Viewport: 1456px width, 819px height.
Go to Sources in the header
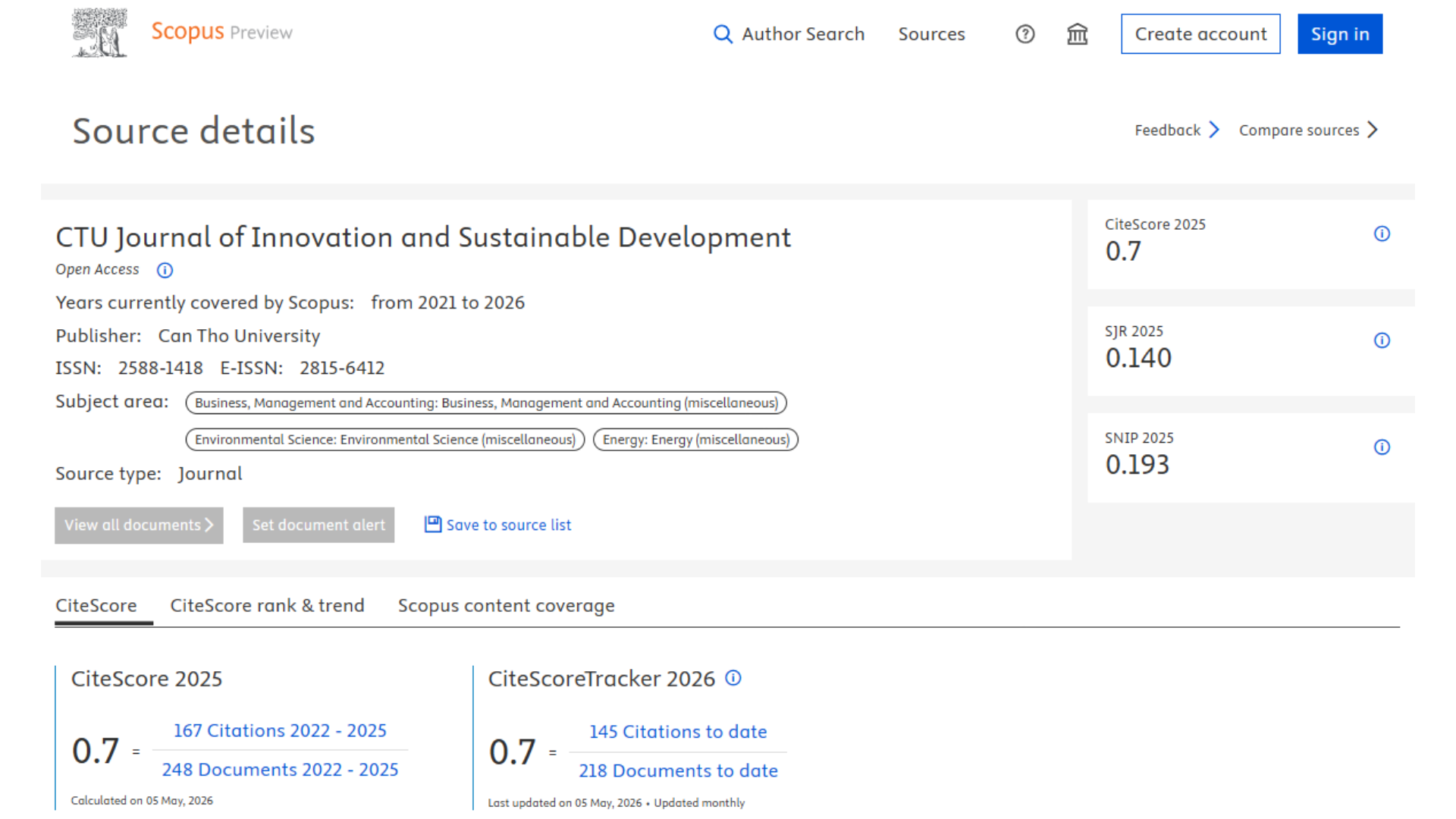pyautogui.click(x=931, y=34)
